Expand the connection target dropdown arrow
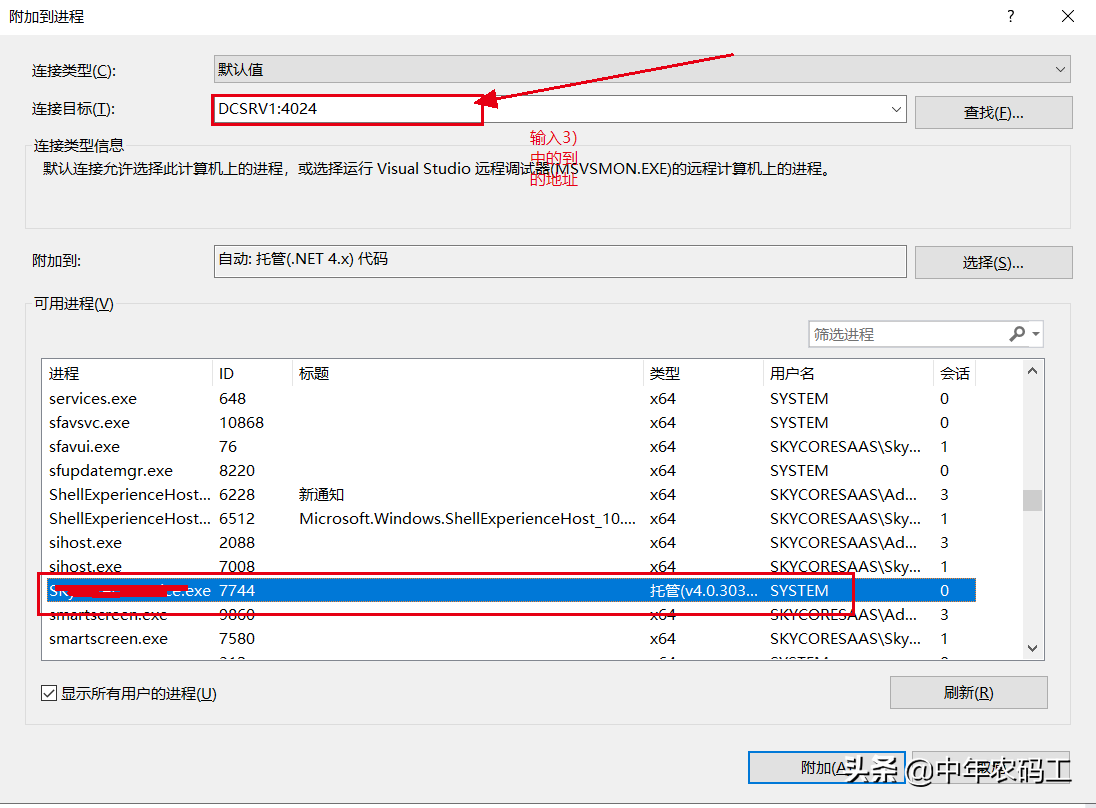Viewport: 1096px width, 808px height. tap(895, 109)
